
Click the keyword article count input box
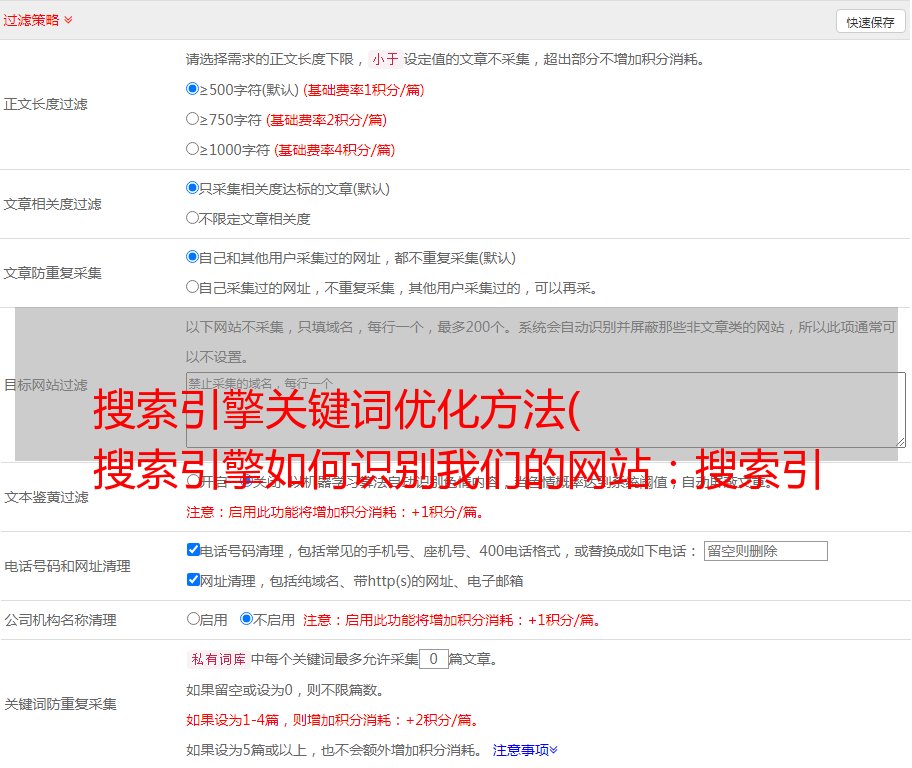pyautogui.click(x=433, y=659)
